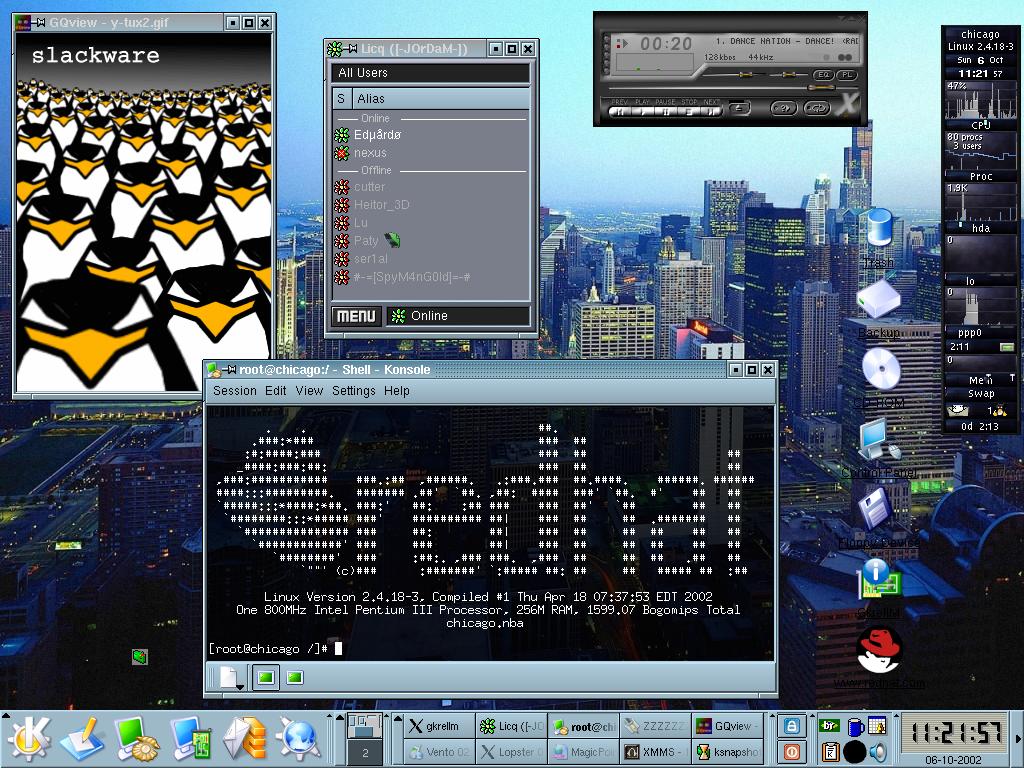Click the panel hide arrow at right edge

coord(1018,739)
